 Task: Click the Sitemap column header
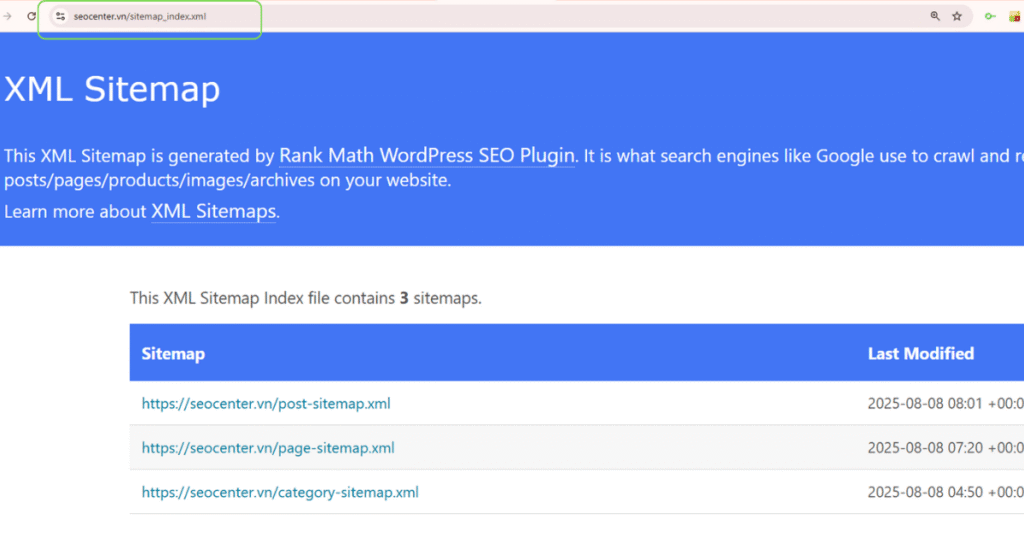click(173, 354)
